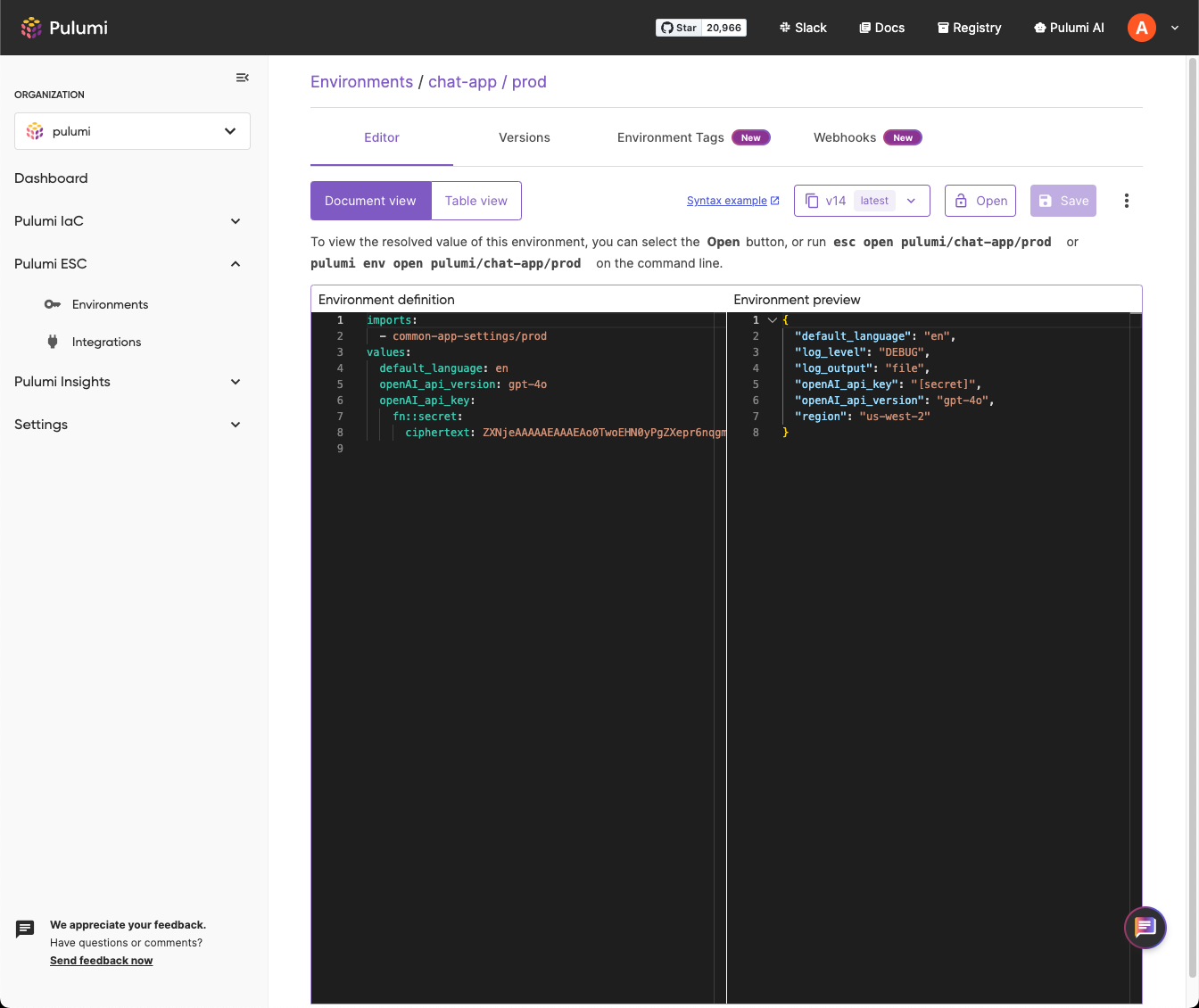Click the Send feedback now link
This screenshot has width=1199, height=1008.
coord(101,961)
